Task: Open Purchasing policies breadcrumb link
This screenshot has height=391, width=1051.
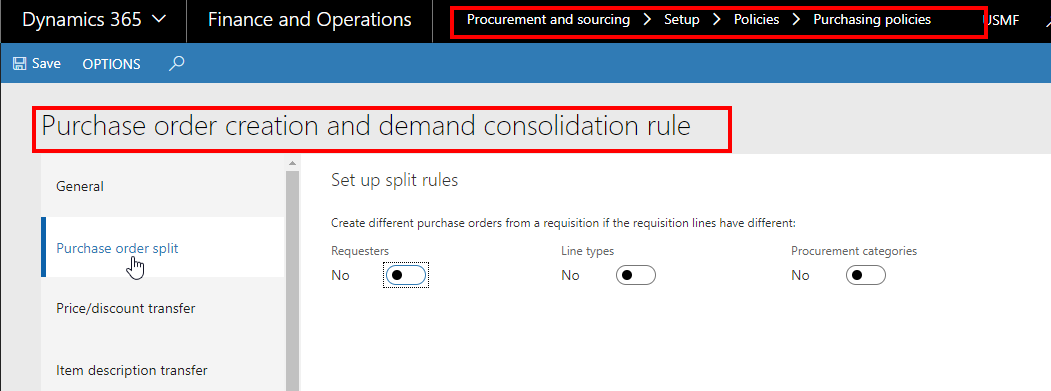Action: [x=872, y=19]
